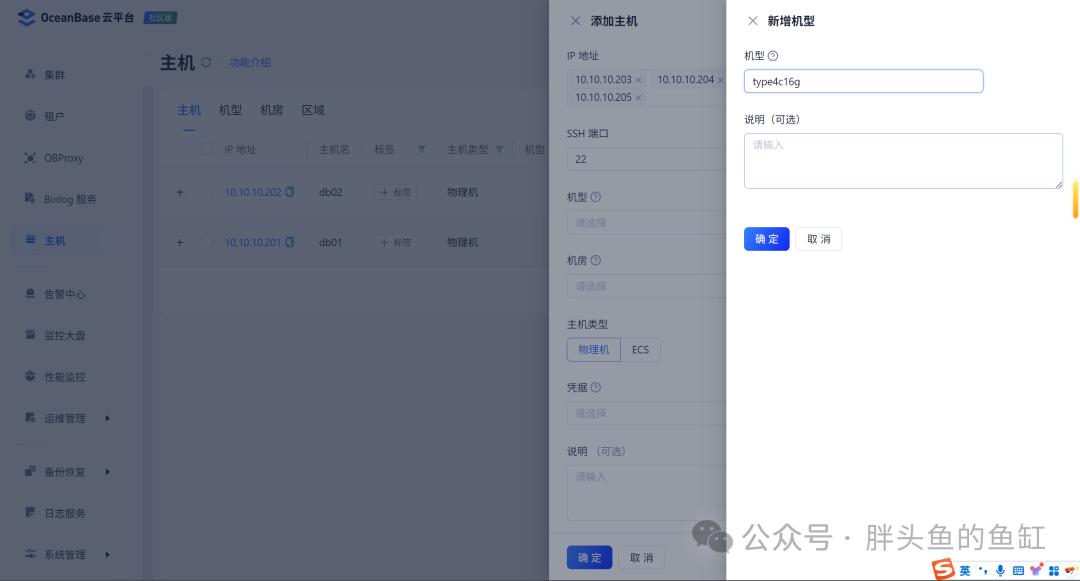Switch to the 机型 tab
The width and height of the screenshot is (1080, 581).
[x=230, y=110]
